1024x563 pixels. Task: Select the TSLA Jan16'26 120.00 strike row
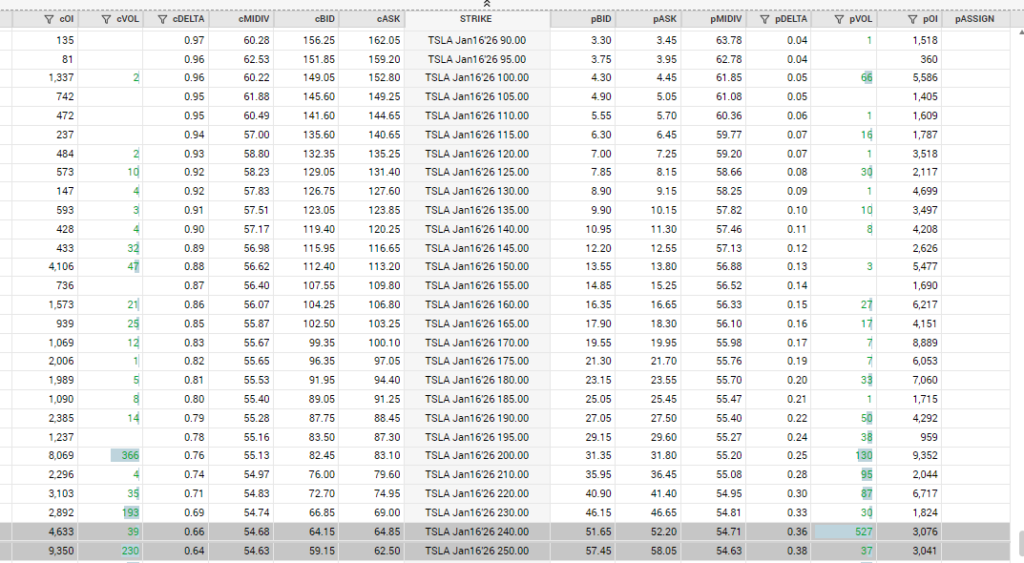(477, 153)
